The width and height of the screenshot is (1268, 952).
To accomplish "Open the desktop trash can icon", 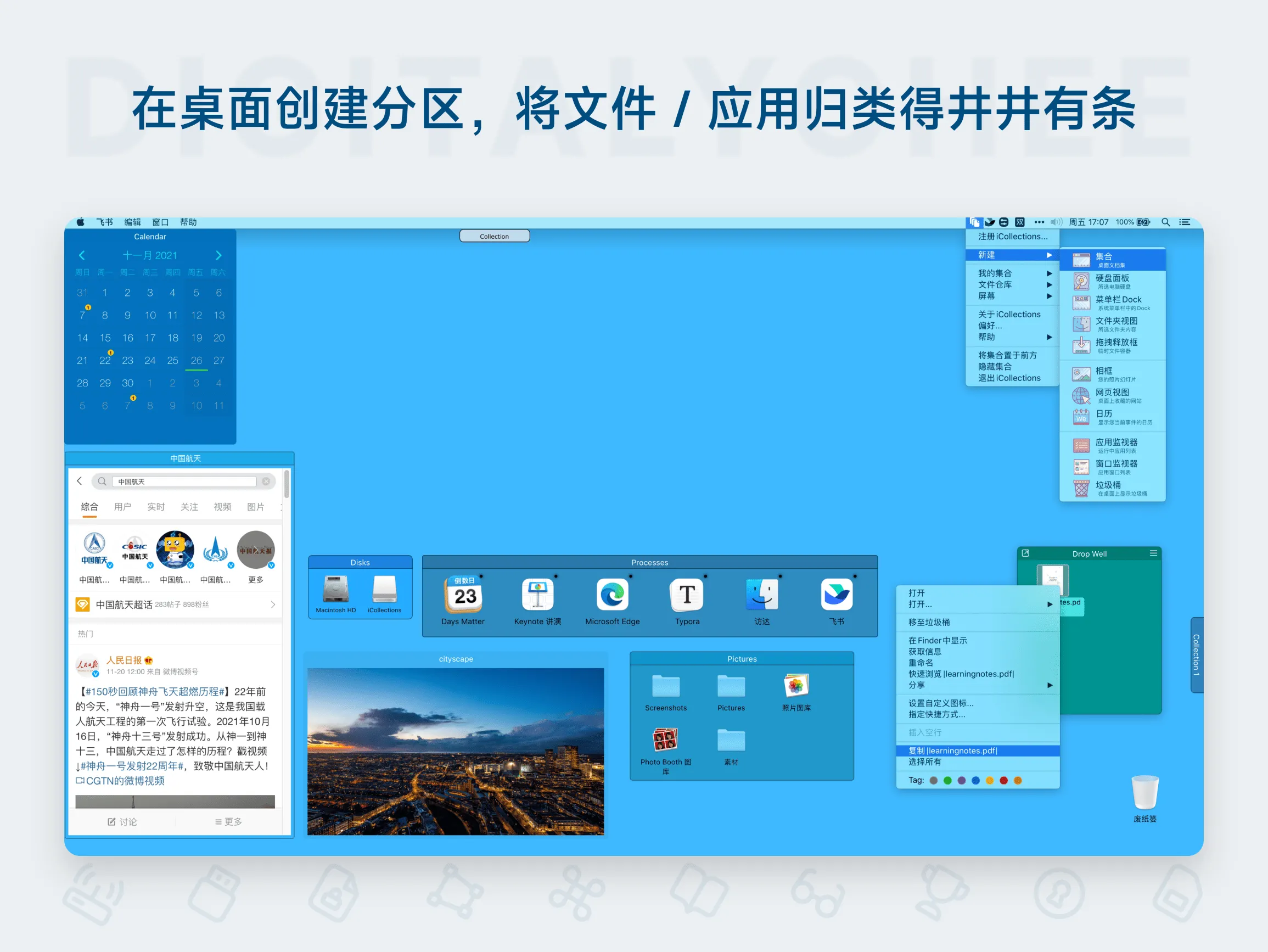I will (1144, 794).
